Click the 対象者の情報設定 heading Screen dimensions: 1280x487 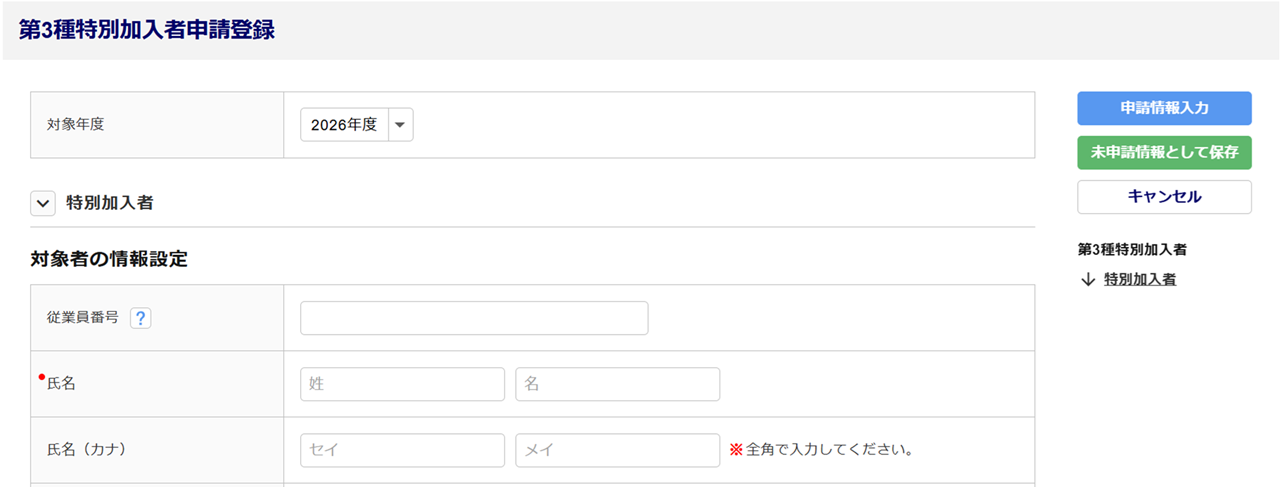109,259
